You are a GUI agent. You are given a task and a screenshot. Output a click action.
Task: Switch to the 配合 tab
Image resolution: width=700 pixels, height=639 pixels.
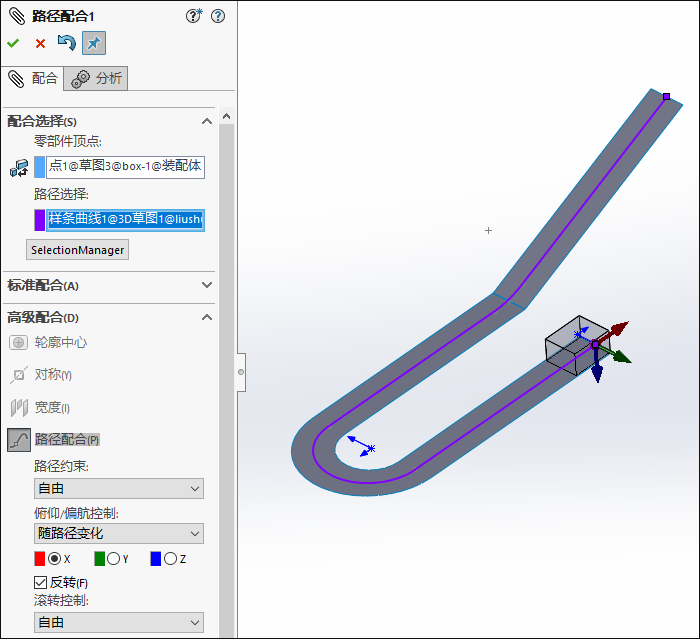[33, 79]
